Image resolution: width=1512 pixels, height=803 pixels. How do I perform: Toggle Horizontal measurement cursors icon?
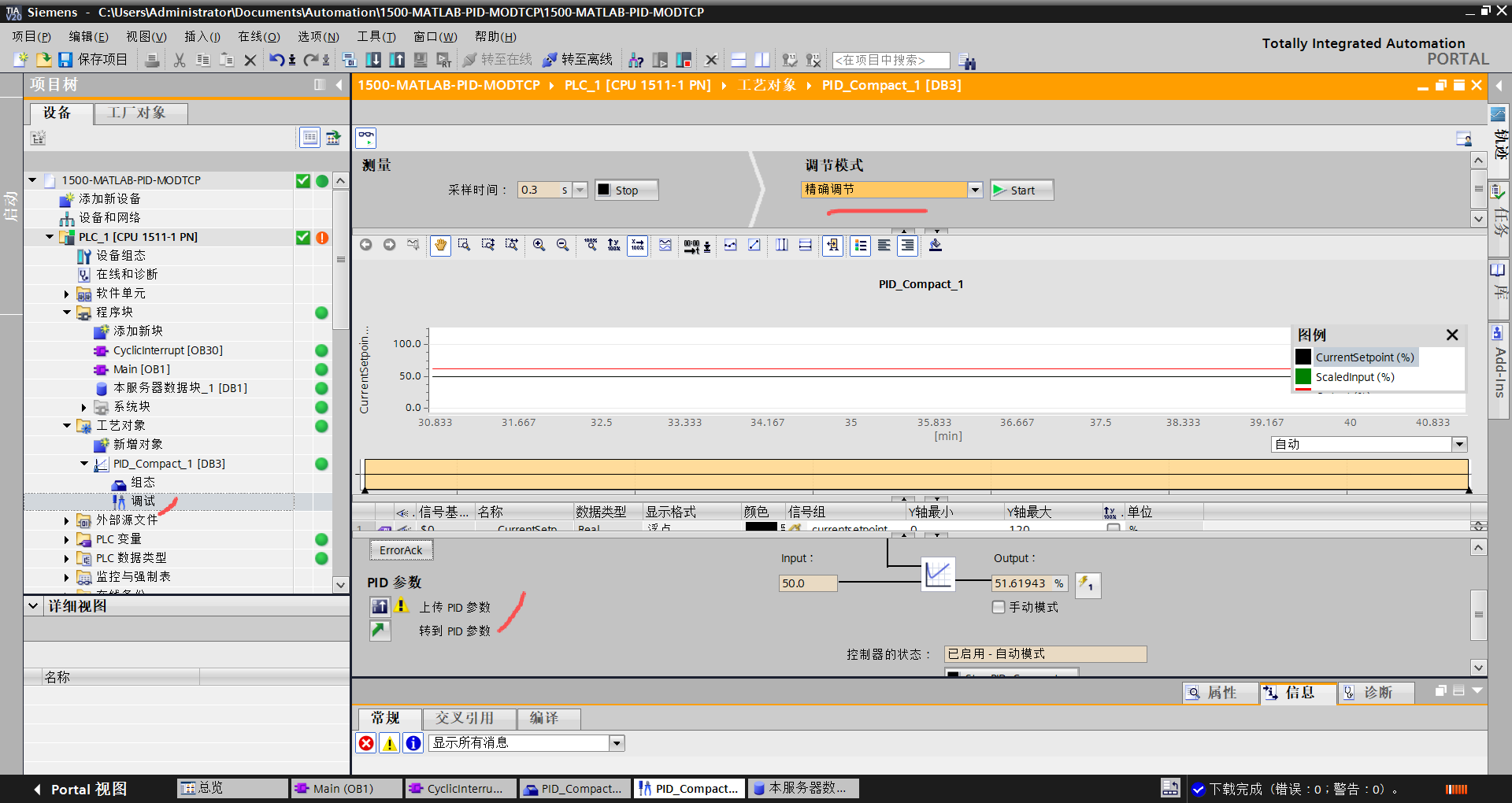805,246
